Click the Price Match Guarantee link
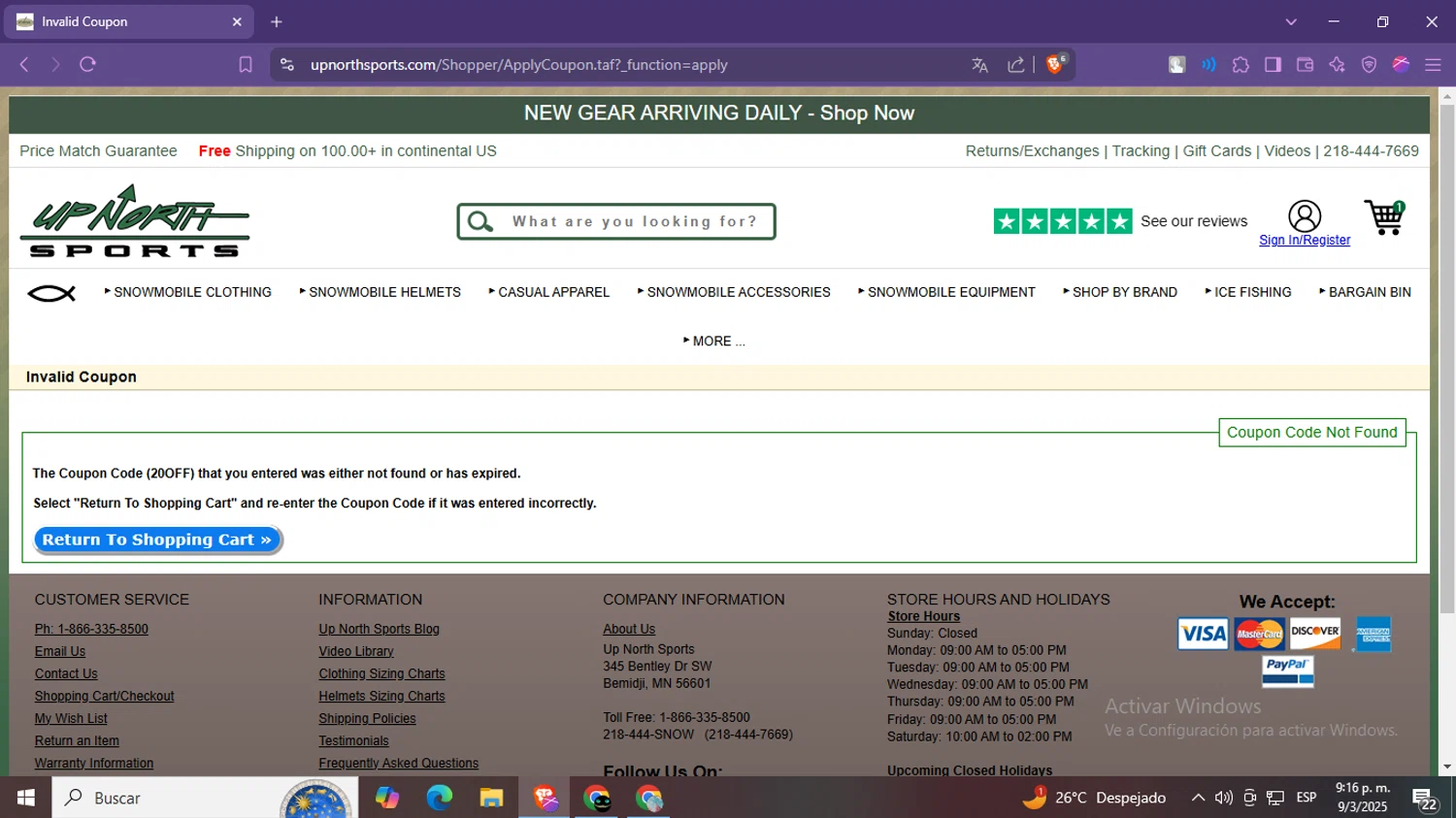Image resolution: width=1456 pixels, height=818 pixels. click(x=98, y=151)
